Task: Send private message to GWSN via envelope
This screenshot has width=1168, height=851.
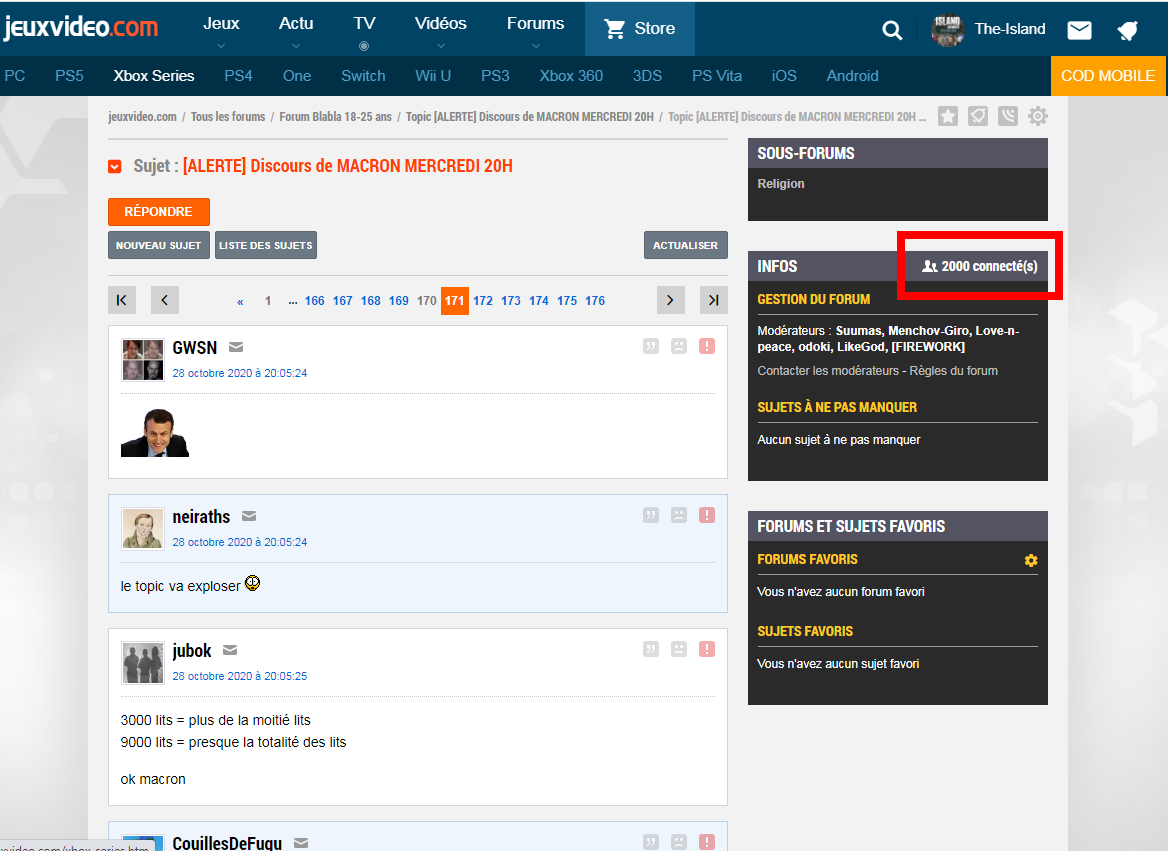Action: tap(236, 348)
